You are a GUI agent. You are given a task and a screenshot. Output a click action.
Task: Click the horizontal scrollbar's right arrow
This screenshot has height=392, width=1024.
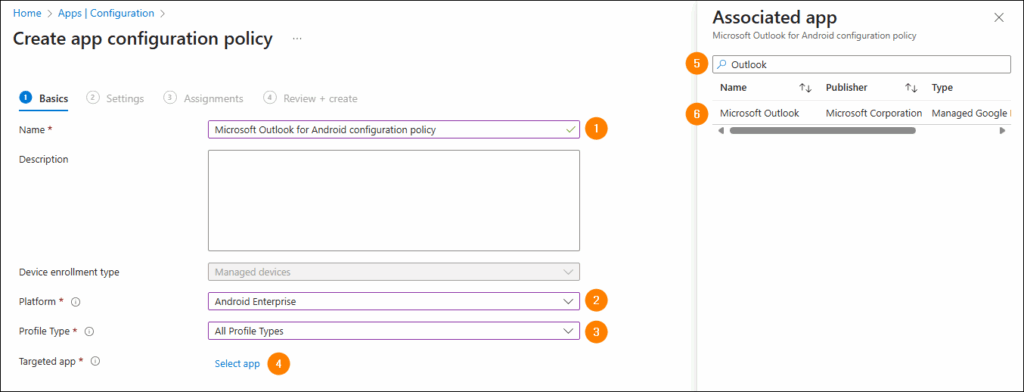point(1002,131)
